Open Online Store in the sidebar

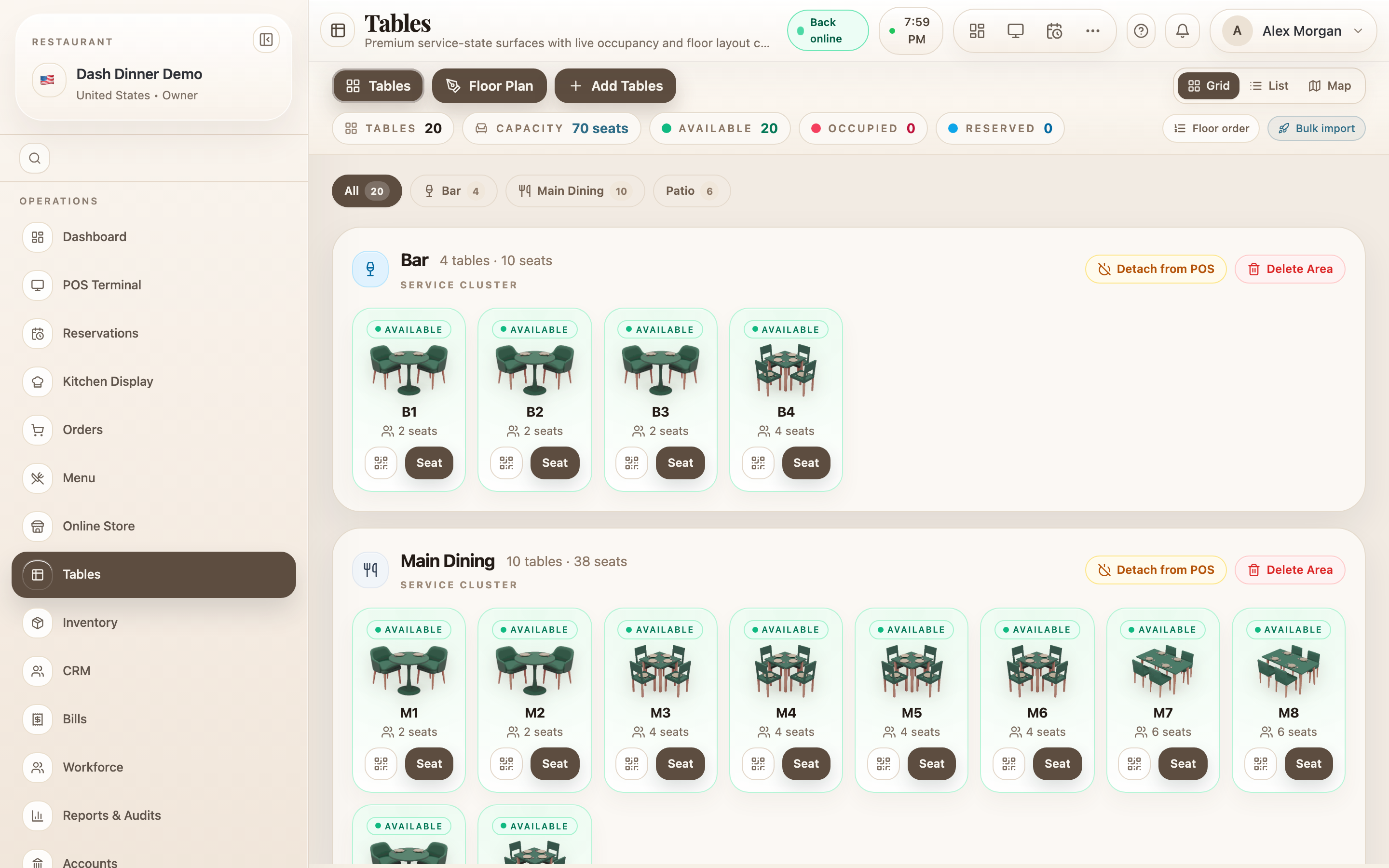point(154,527)
